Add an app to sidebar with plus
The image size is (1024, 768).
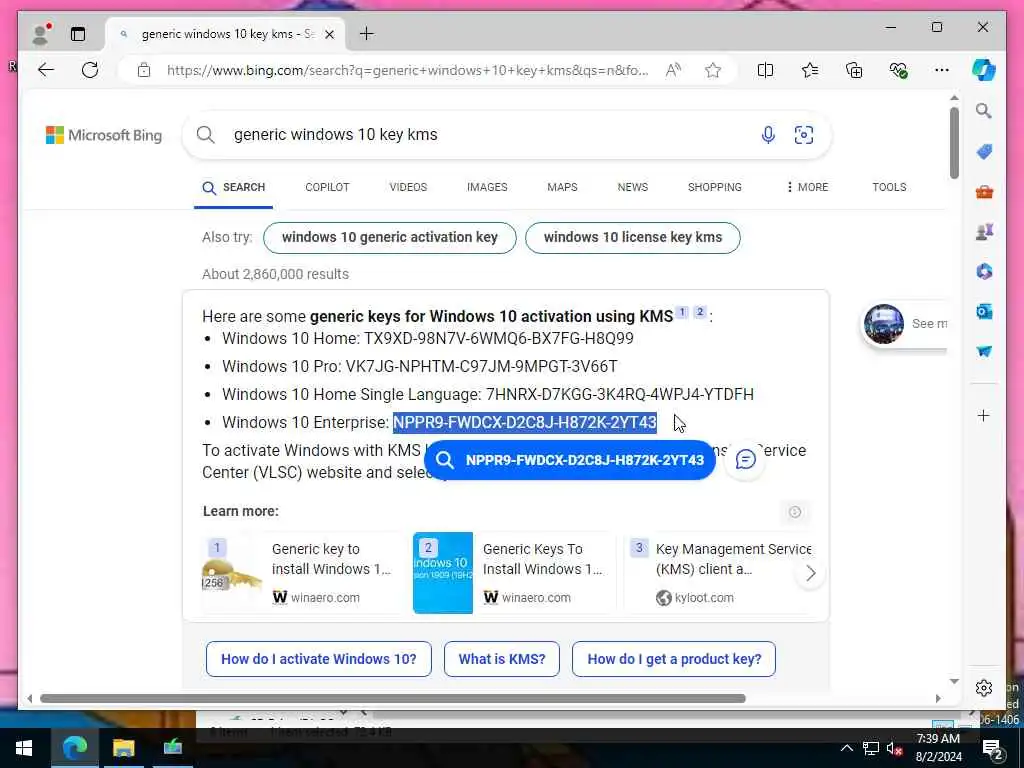point(984,415)
